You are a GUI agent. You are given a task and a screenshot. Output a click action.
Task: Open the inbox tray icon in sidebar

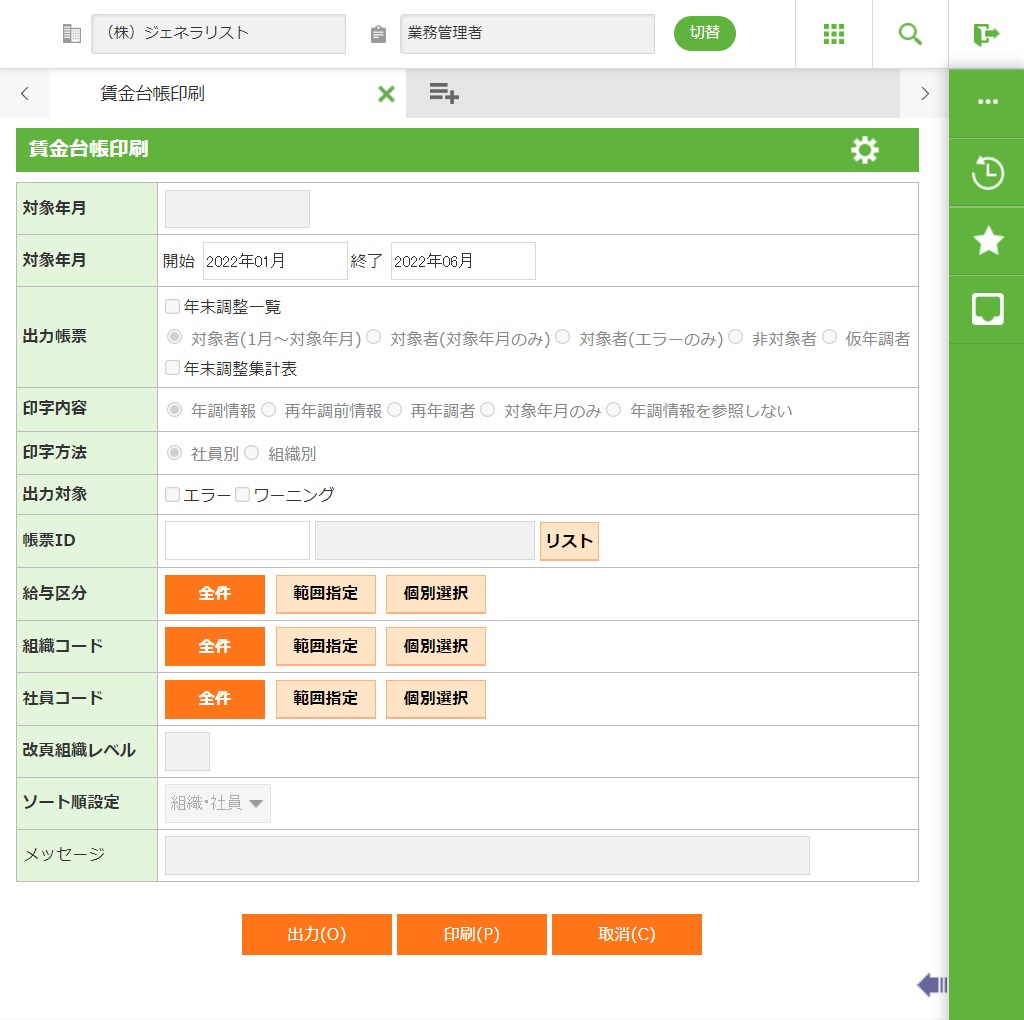tap(987, 309)
